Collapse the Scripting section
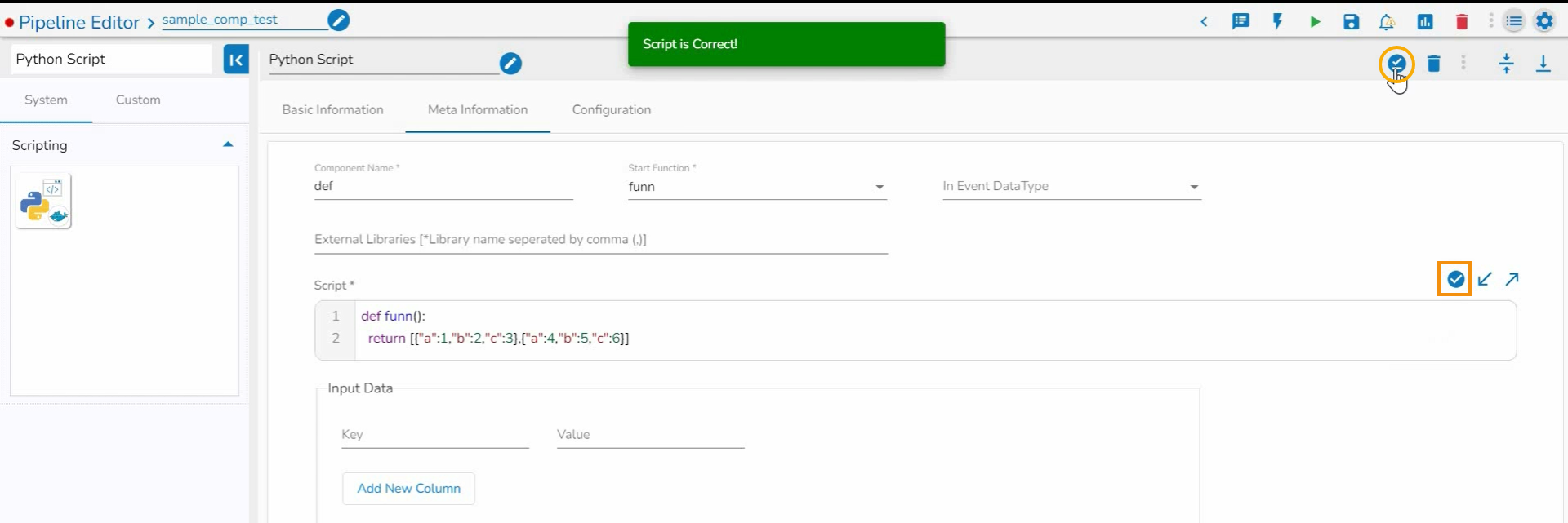Screen dimensions: 1568x523 click(228, 145)
